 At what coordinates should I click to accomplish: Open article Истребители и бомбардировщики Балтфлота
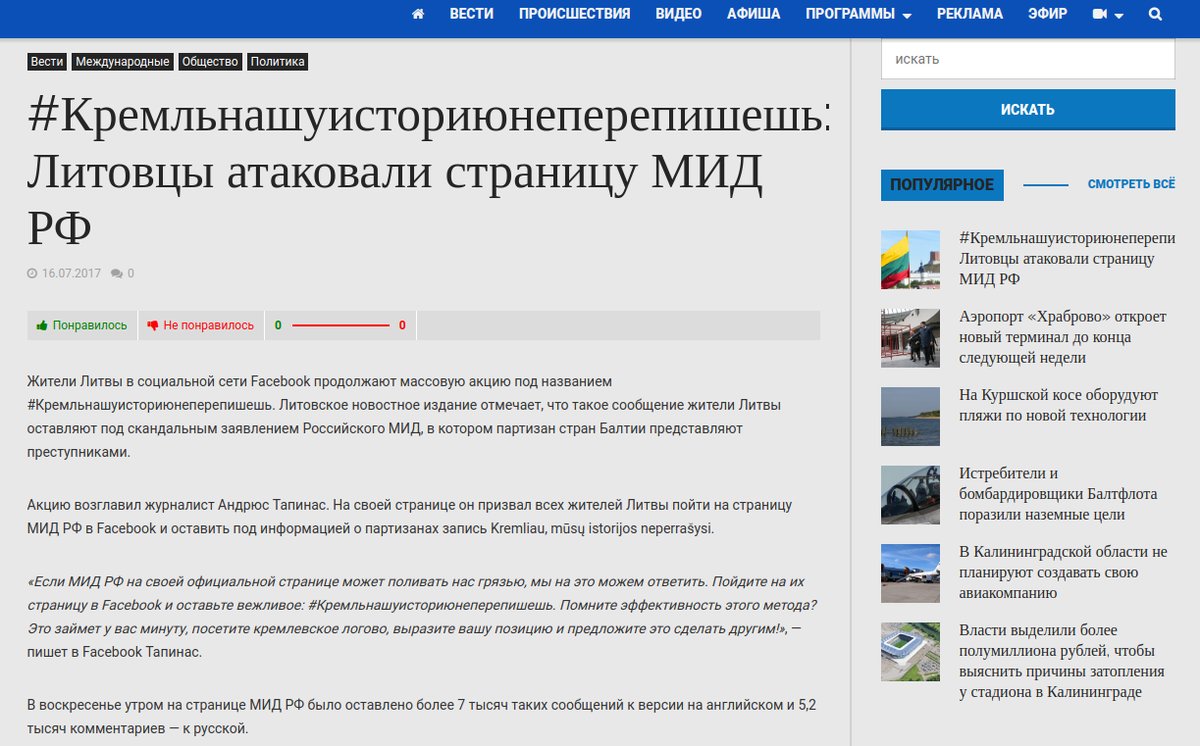(x=1059, y=494)
